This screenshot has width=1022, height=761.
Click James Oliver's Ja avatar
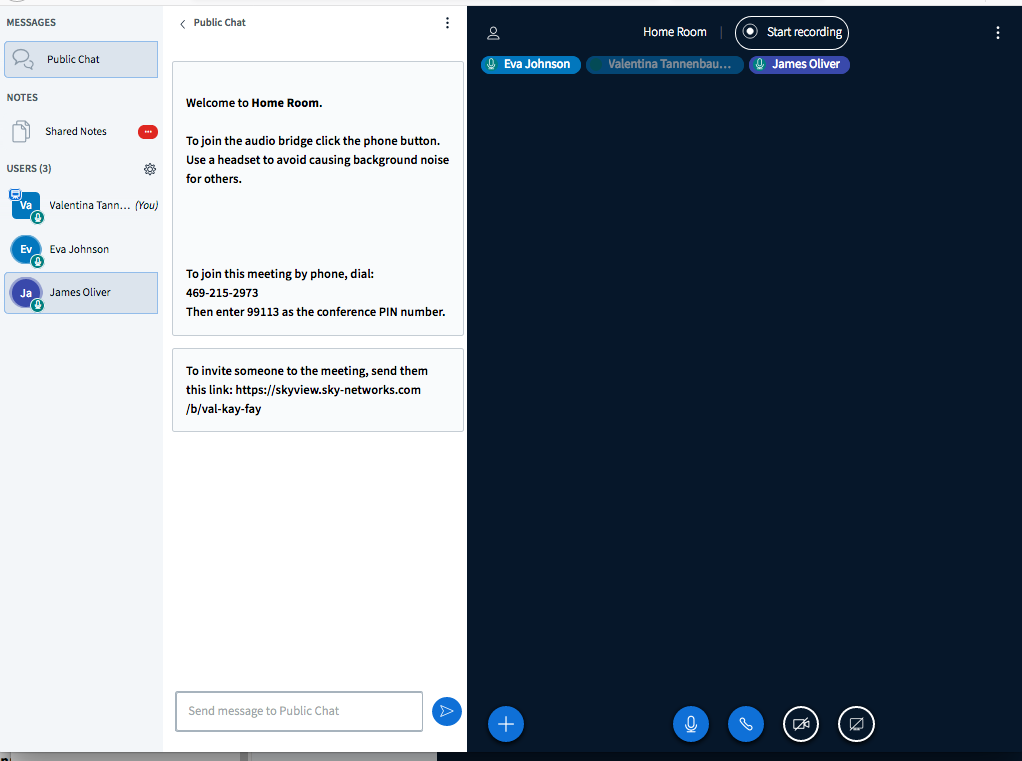pyautogui.click(x=26, y=293)
